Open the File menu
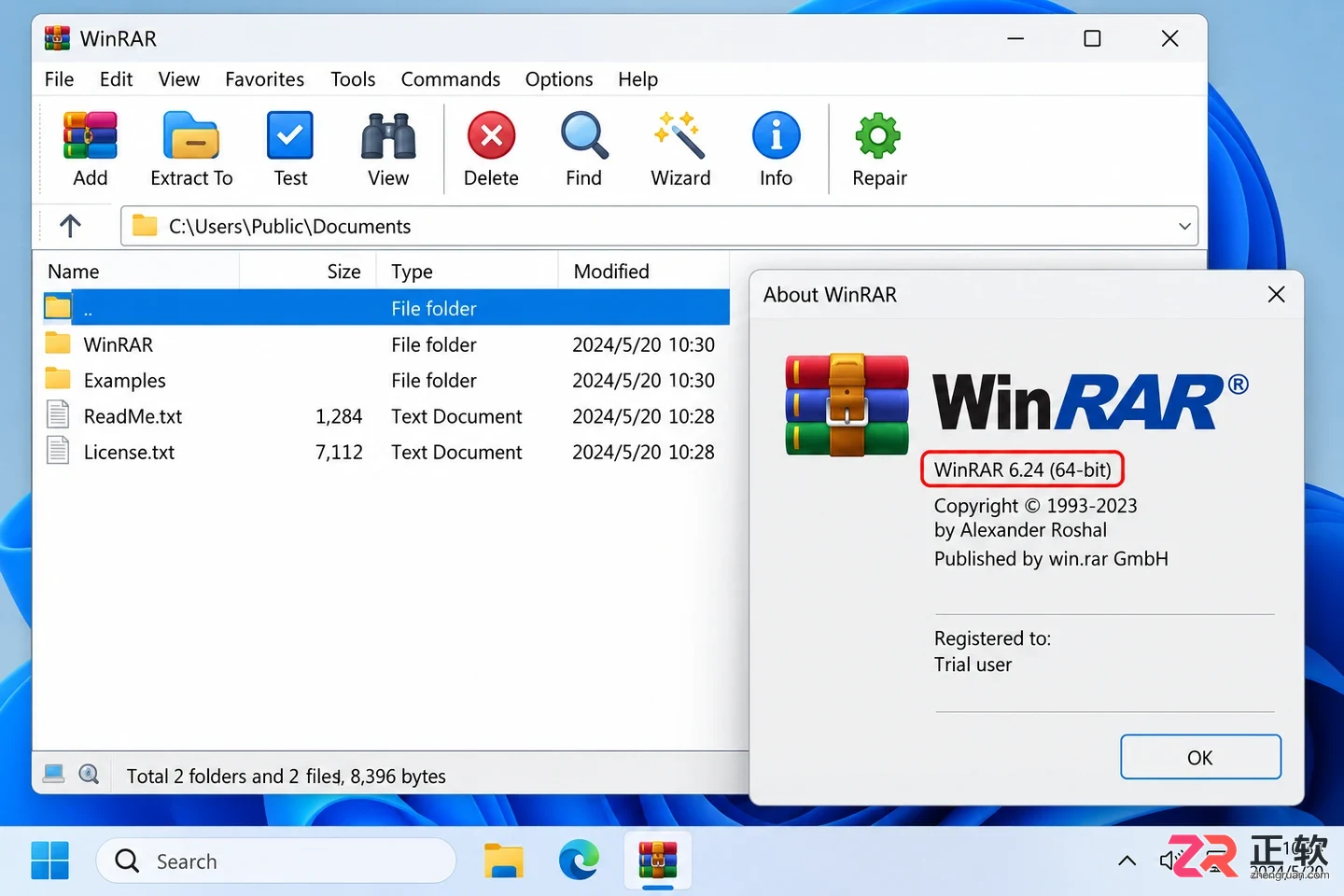 click(59, 79)
